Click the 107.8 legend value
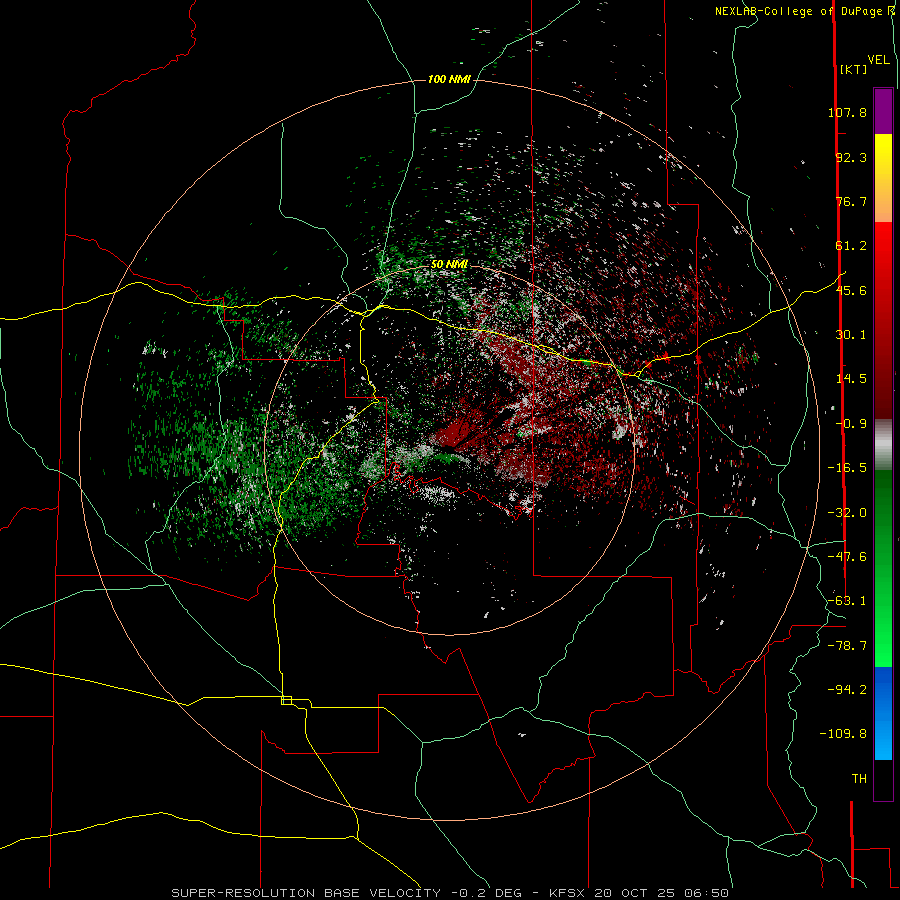900x900 pixels. click(x=847, y=112)
